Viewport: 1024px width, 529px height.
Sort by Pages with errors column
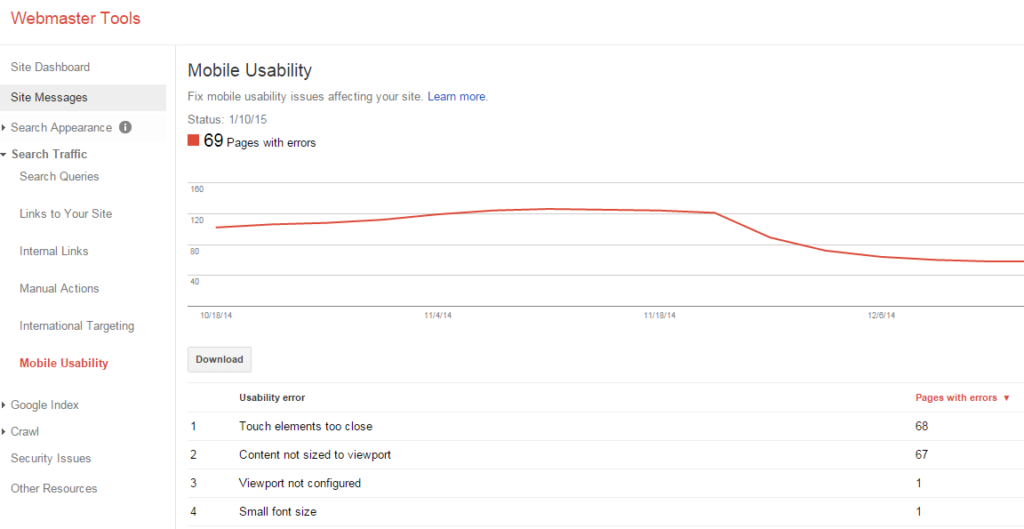pos(963,398)
